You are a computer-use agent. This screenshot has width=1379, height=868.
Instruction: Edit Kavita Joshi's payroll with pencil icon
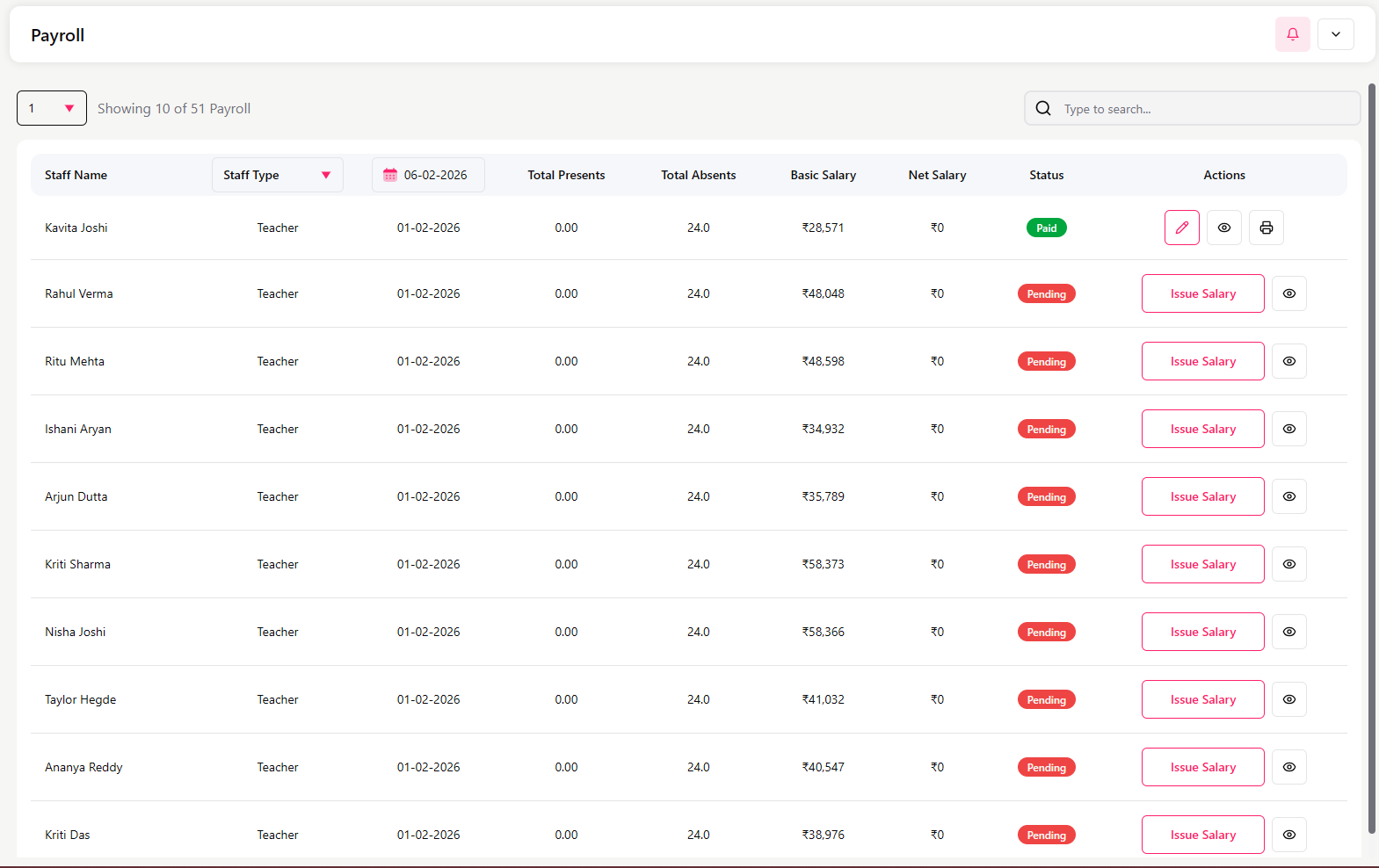pos(1181,228)
